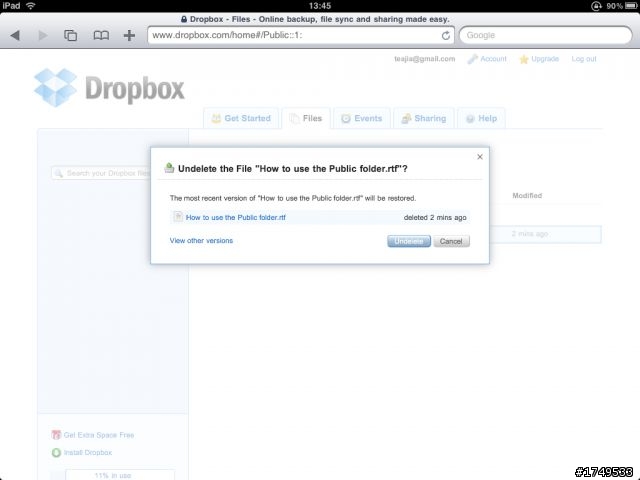Click the gift icon beside Get Extra Space
640x480 pixels.
(56, 435)
